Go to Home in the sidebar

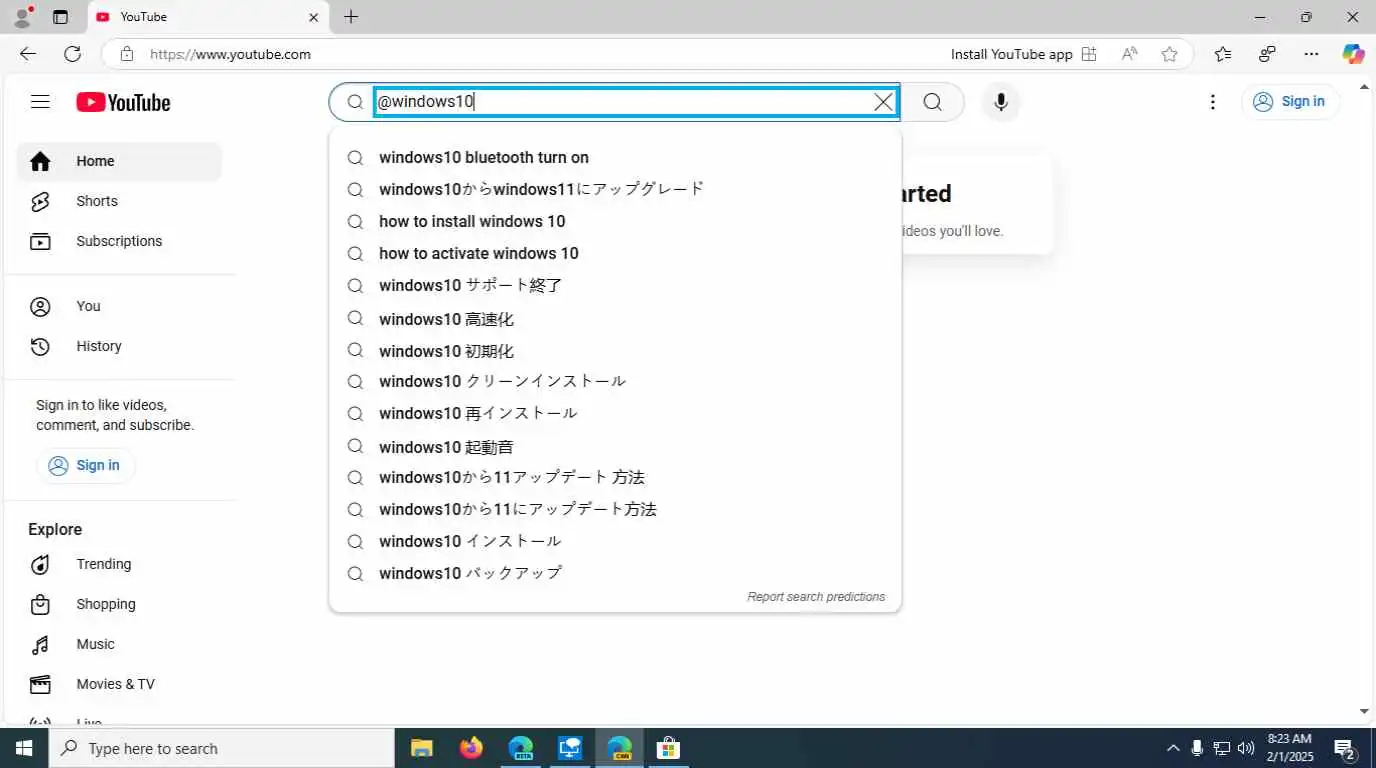[x=119, y=161]
